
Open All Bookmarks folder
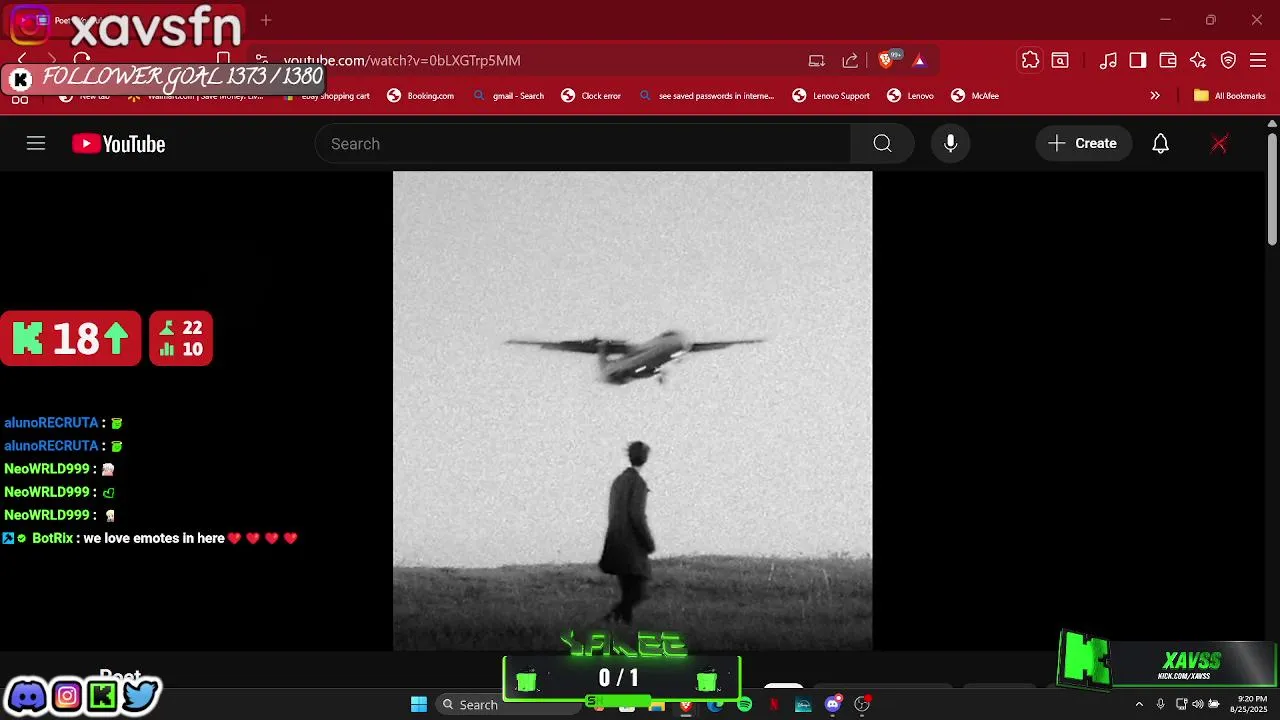1230,96
